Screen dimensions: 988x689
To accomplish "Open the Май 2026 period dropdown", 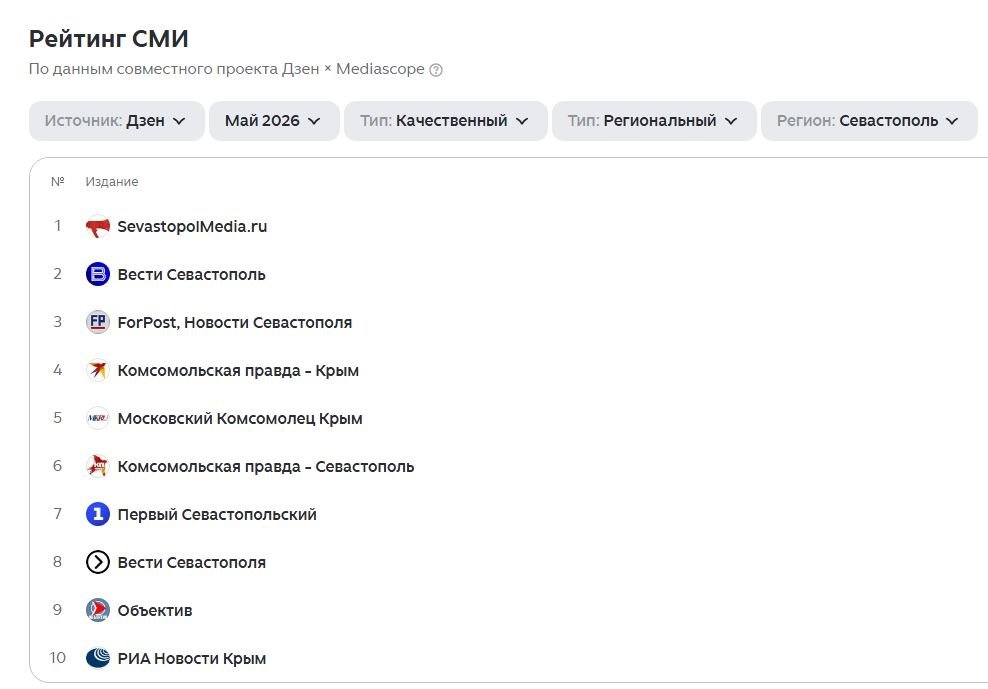I will (x=274, y=120).
